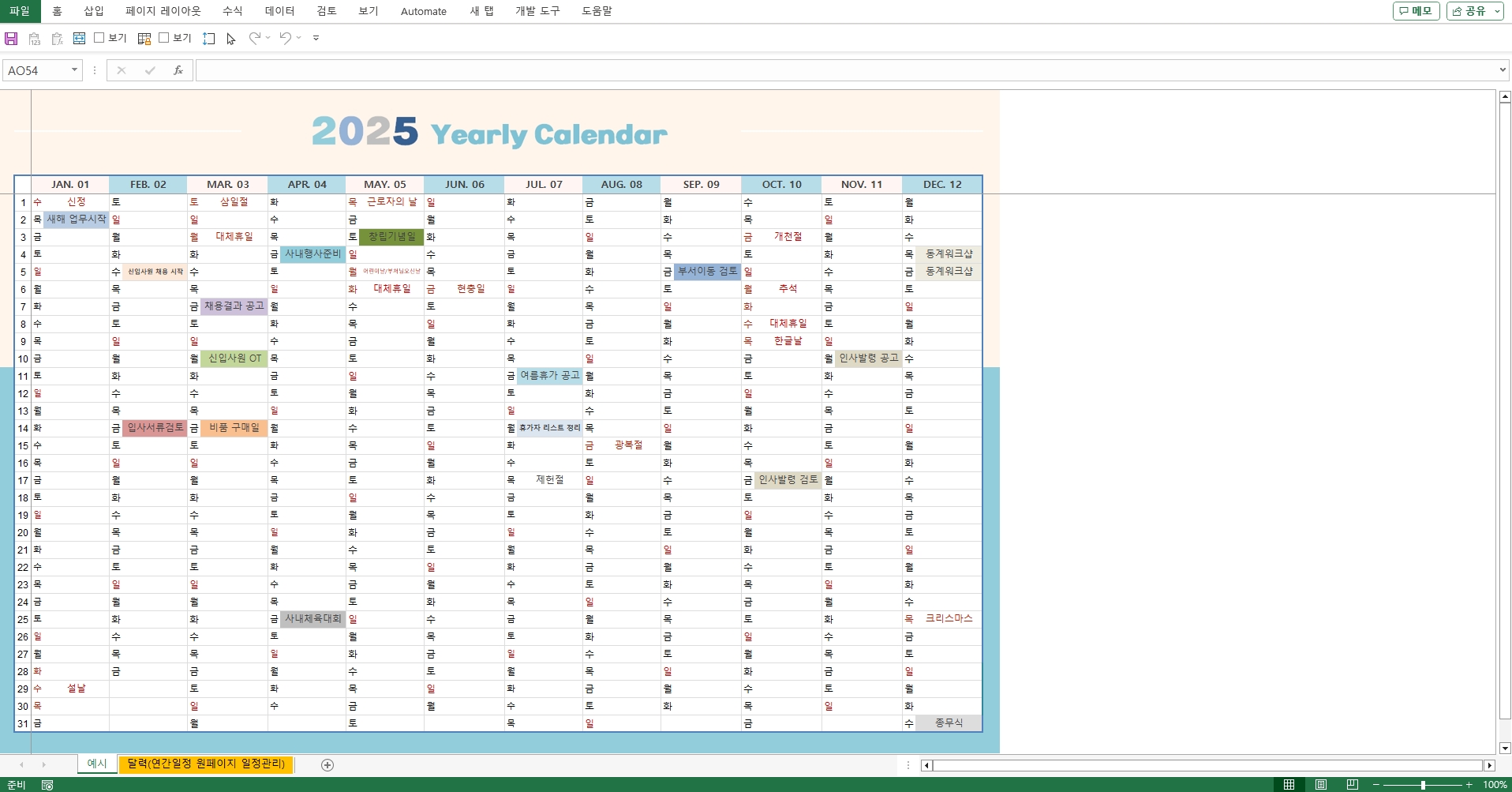The image size is (1512, 792).
Task: Switch to Page Layout view in status bar
Action: (x=1321, y=785)
